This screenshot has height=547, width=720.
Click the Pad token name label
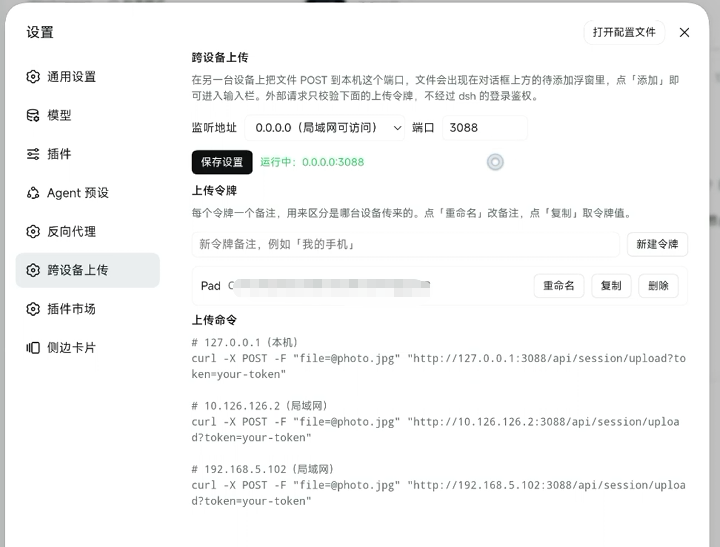(211, 286)
